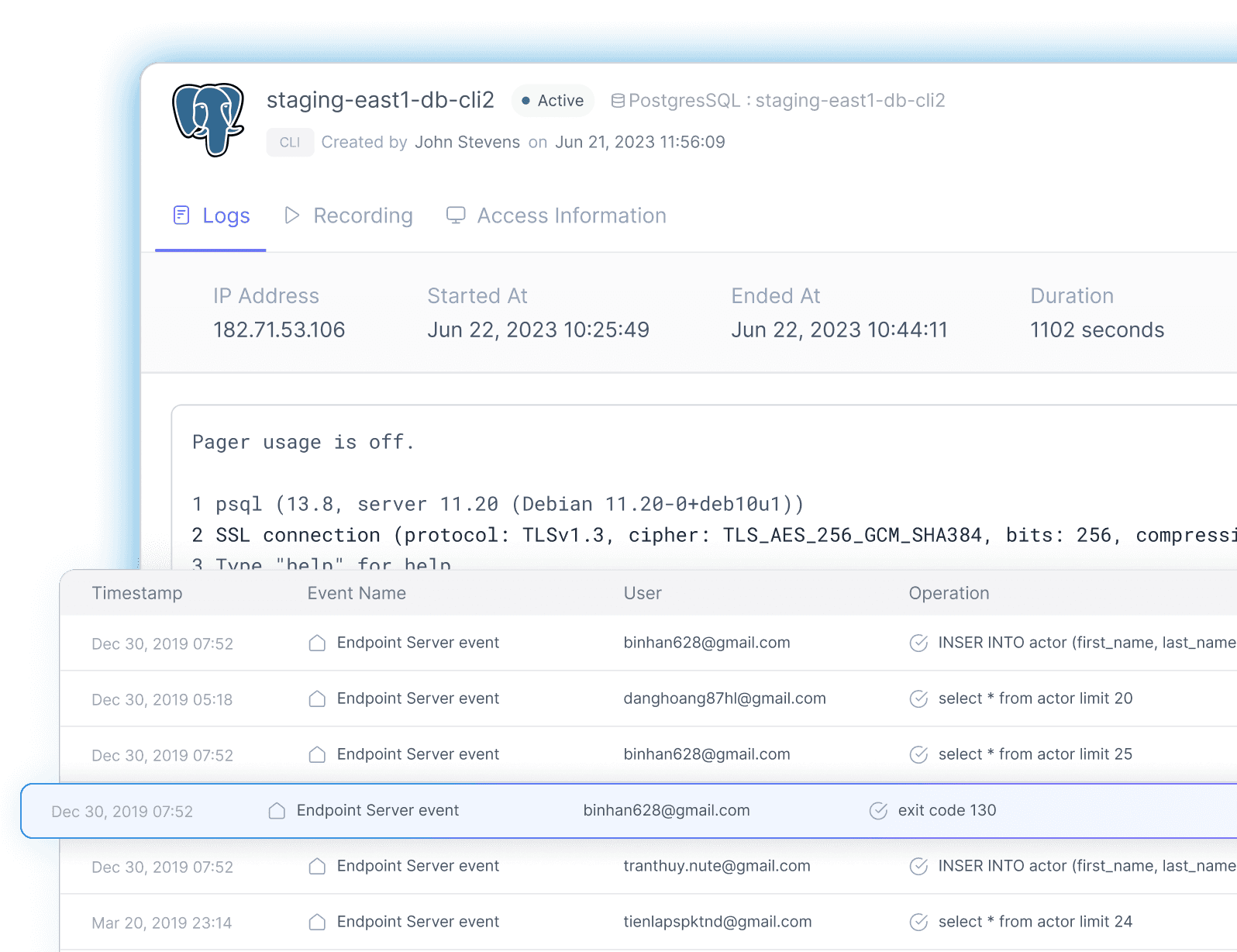Screen dimensions: 1237x952
Task: Click the psql version log line
Action: (498, 504)
